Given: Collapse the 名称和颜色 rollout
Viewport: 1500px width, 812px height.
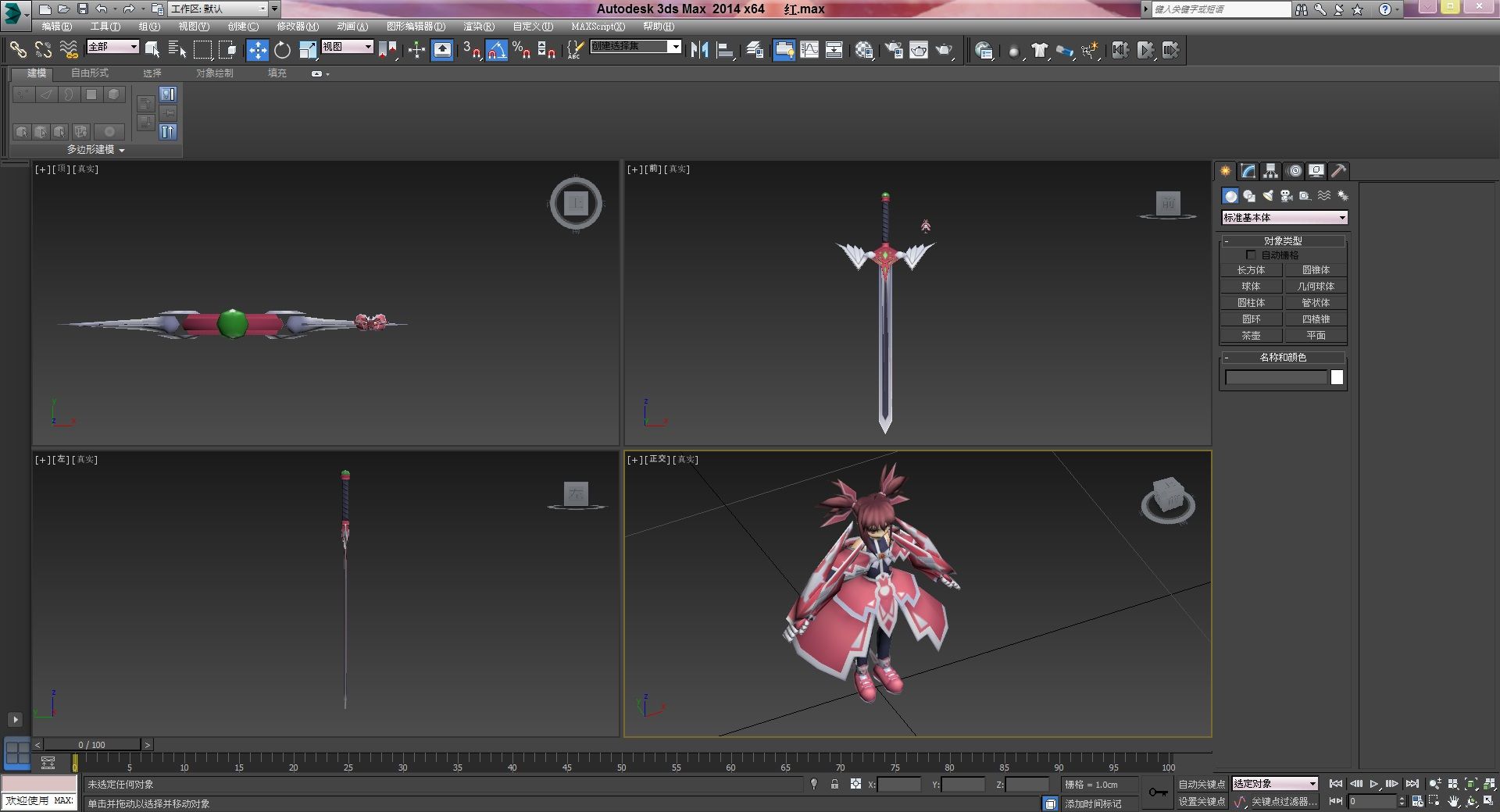Looking at the screenshot, I should pos(1283,357).
